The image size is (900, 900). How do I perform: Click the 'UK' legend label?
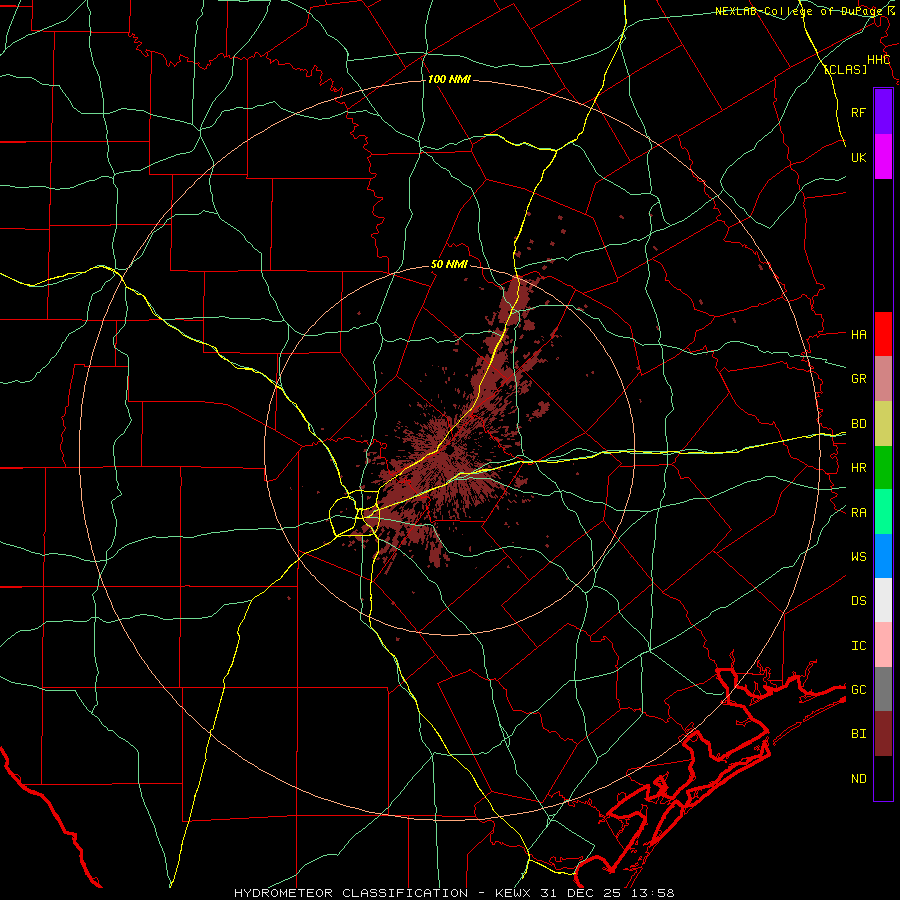click(x=858, y=157)
